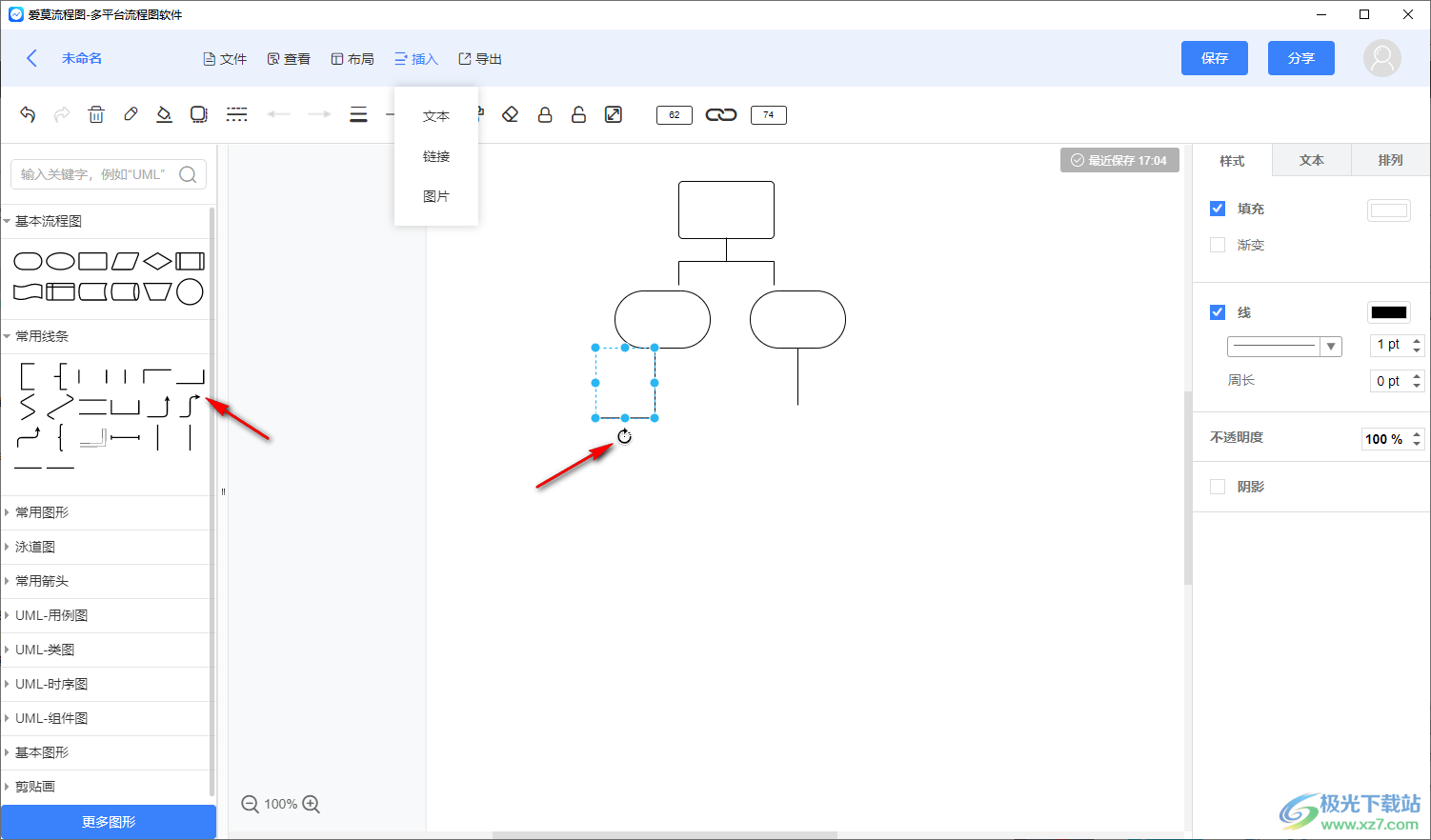Enable the 阴影 shadow checkbox
1431x840 pixels.
(1218, 487)
